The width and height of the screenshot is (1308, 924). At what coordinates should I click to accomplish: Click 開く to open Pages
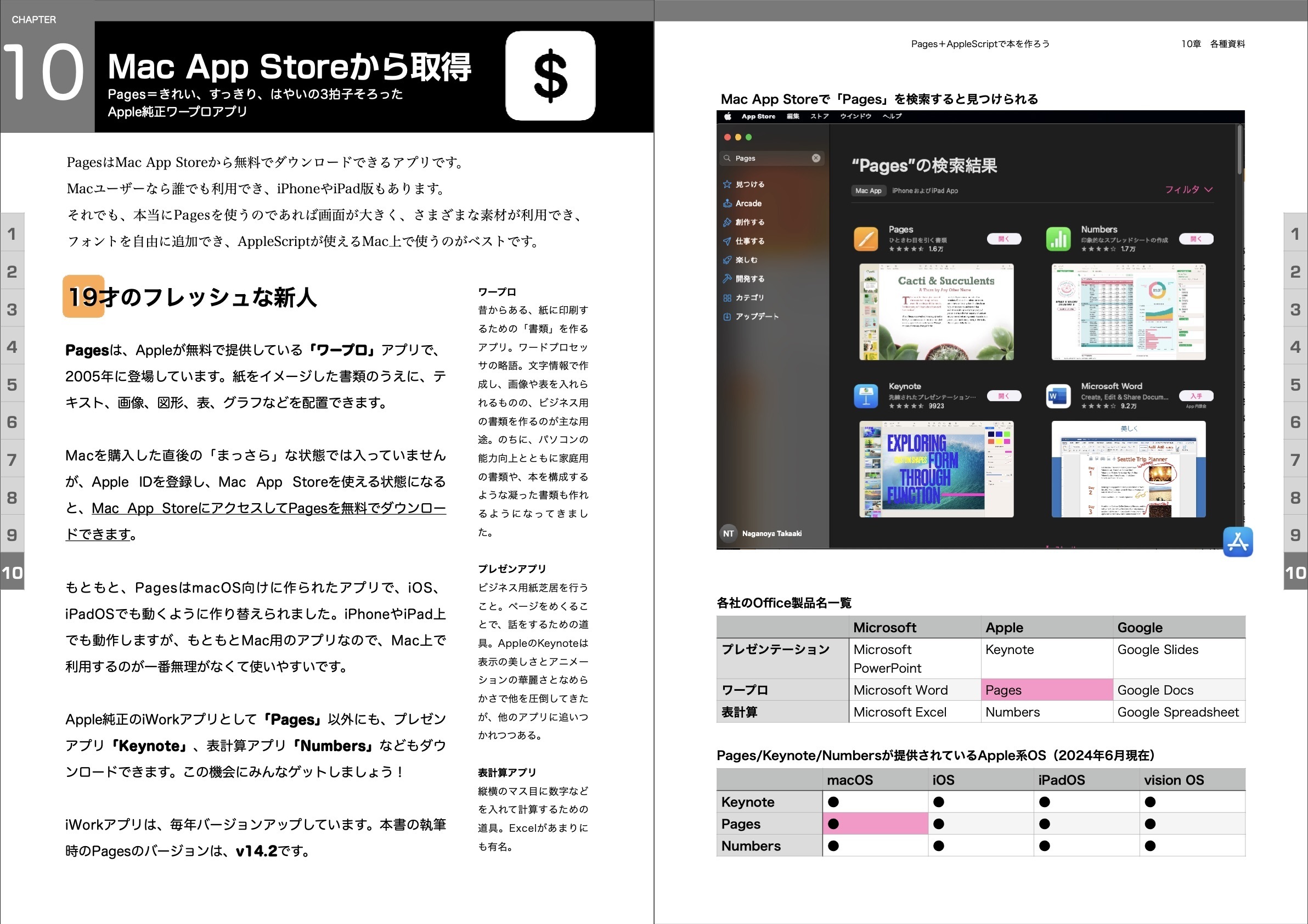click(x=1004, y=239)
